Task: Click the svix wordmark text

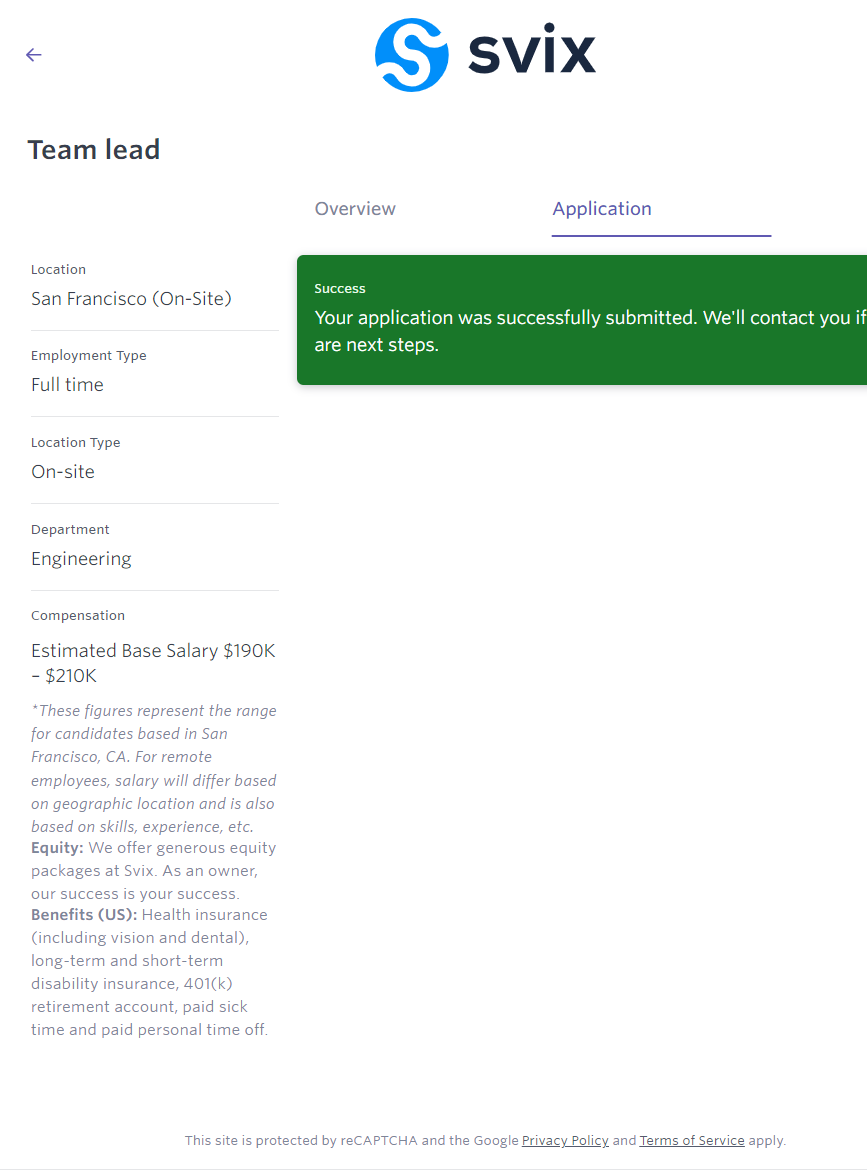Action: tap(532, 54)
